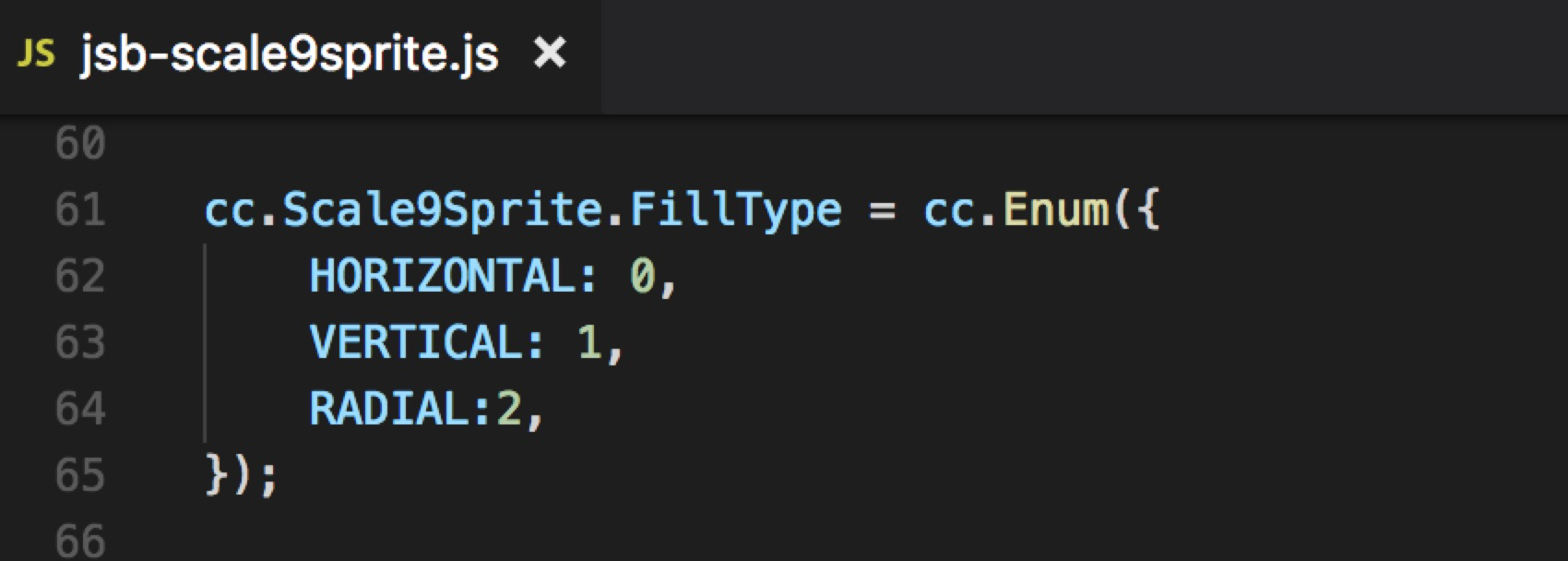
Task: Click the RADIAL enum key
Action: point(389,410)
